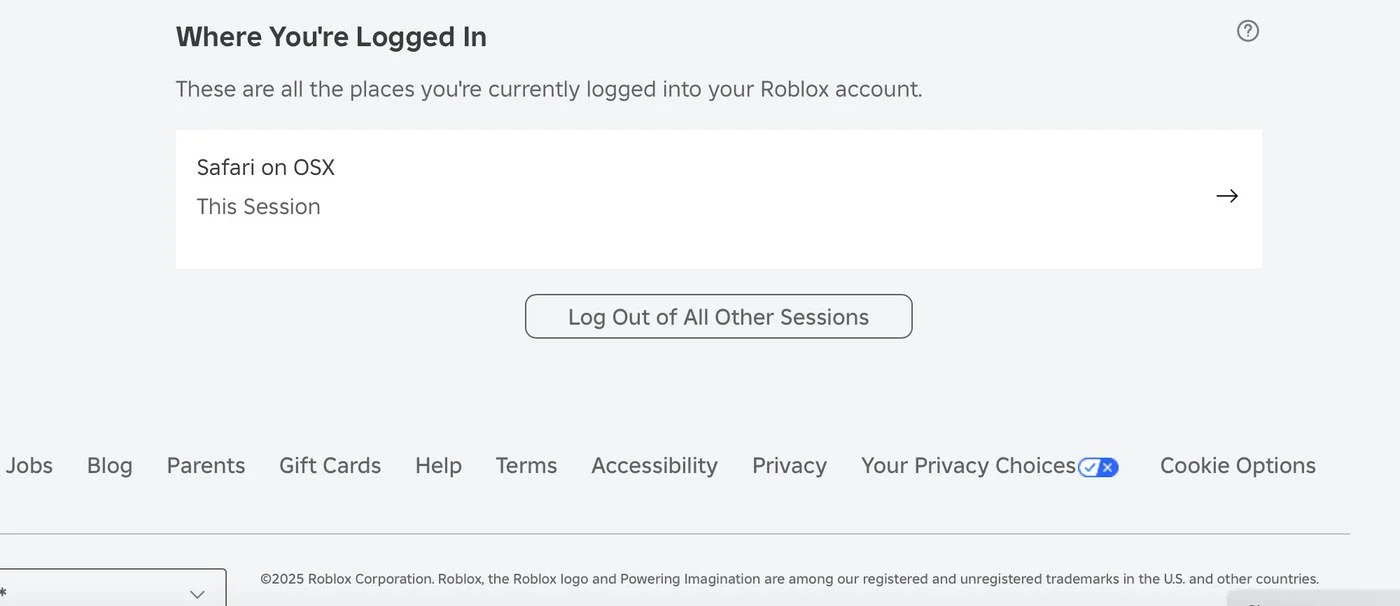Click the Where You're Logged In heading
The image size is (1400, 606).
331,37
